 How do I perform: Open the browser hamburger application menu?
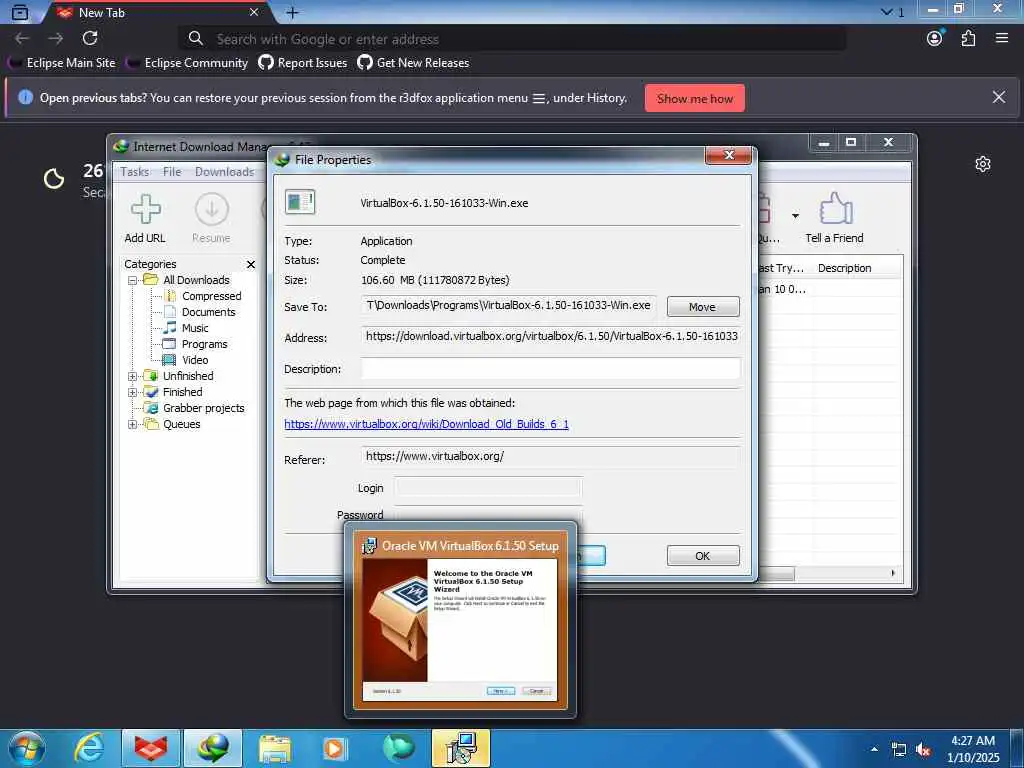[1002, 39]
